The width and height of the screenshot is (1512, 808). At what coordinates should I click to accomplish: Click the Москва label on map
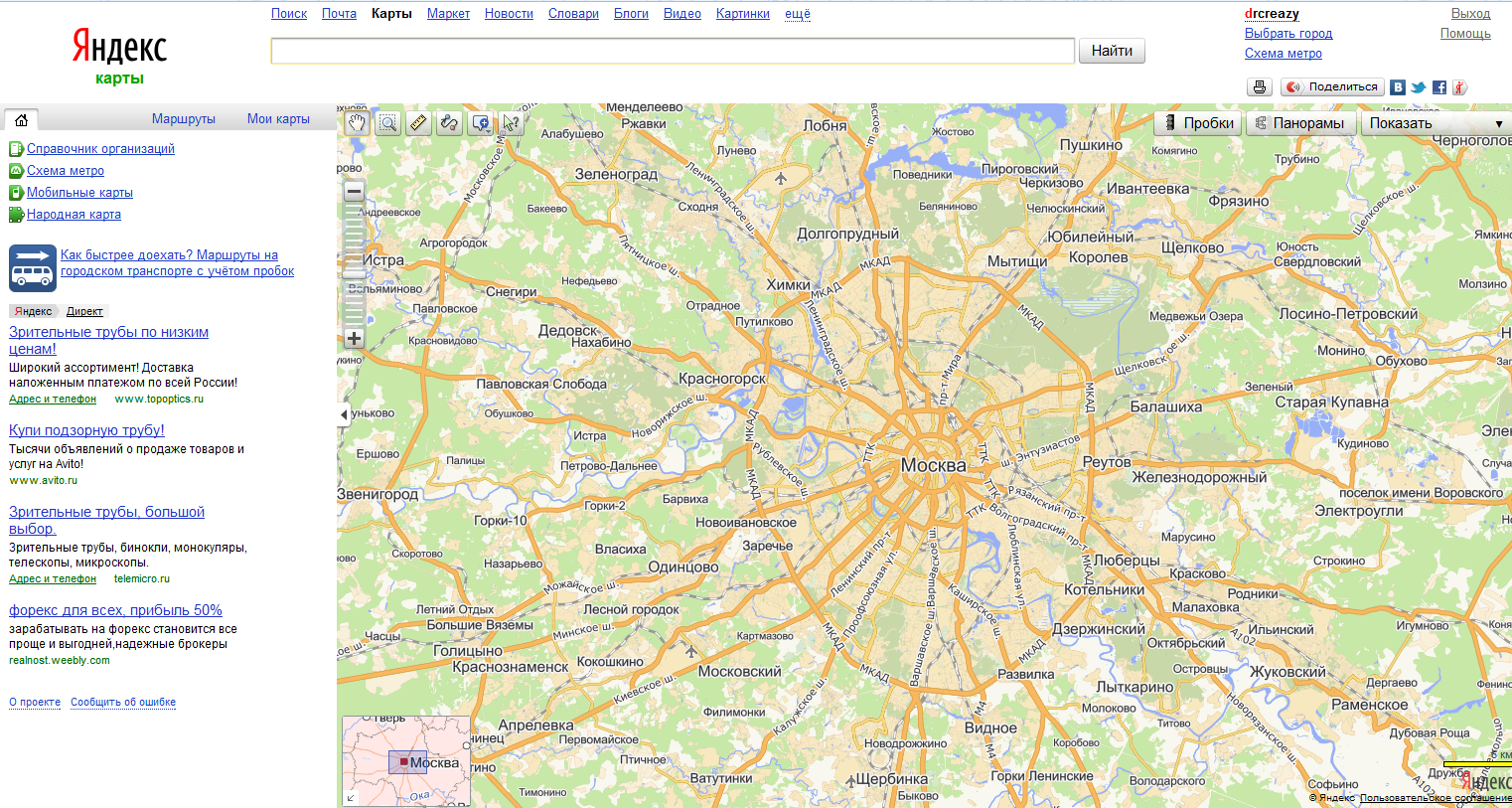point(933,465)
